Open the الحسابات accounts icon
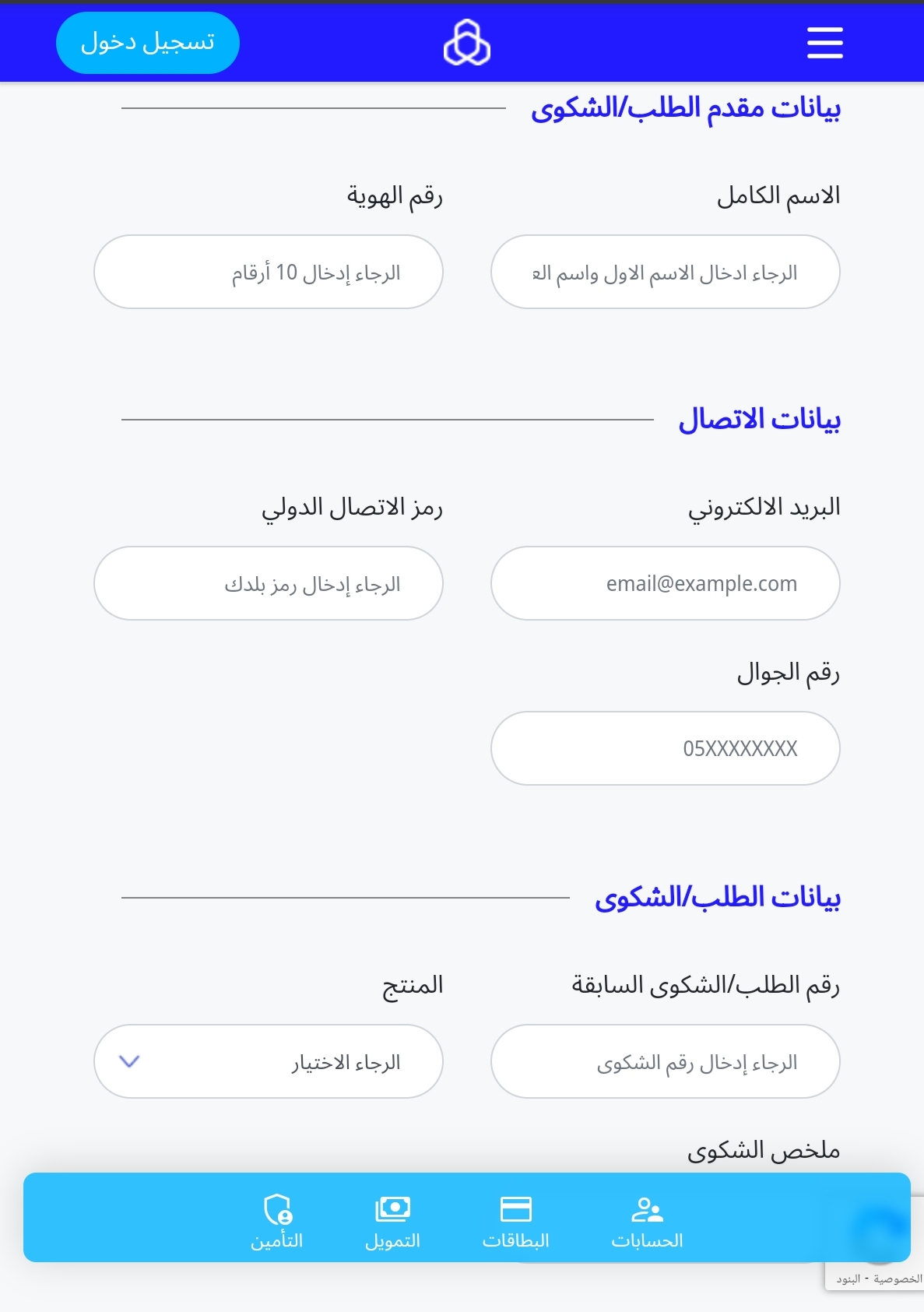This screenshot has width=924, height=1312. click(x=647, y=1209)
